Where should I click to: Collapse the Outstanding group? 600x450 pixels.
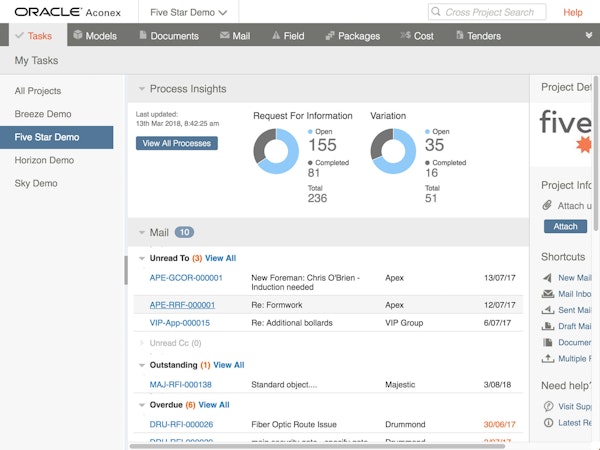pos(142,365)
